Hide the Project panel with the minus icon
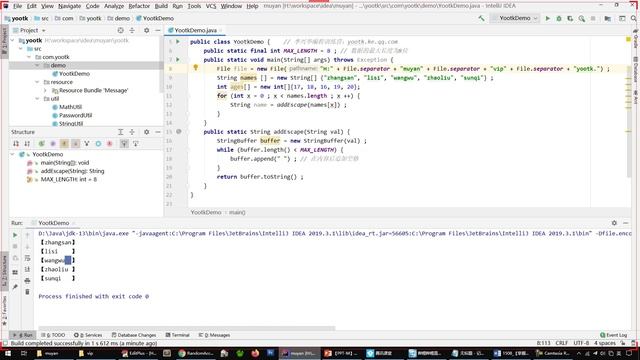 click(x=158, y=30)
